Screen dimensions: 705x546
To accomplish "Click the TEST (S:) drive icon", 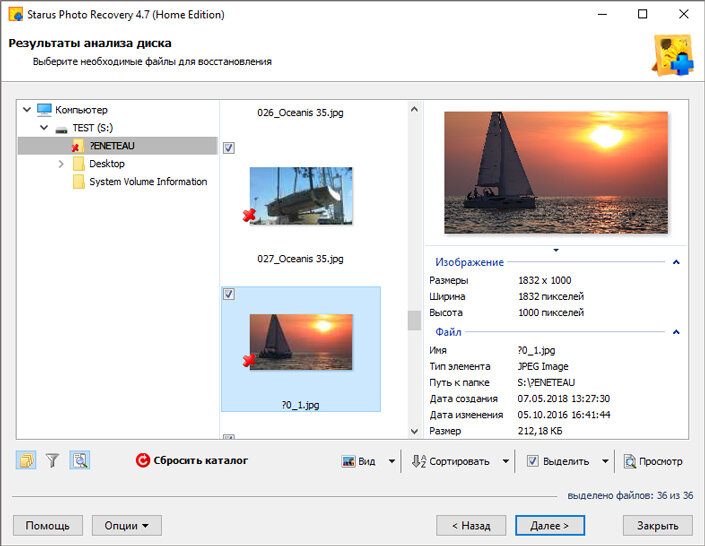I will 61,130.
